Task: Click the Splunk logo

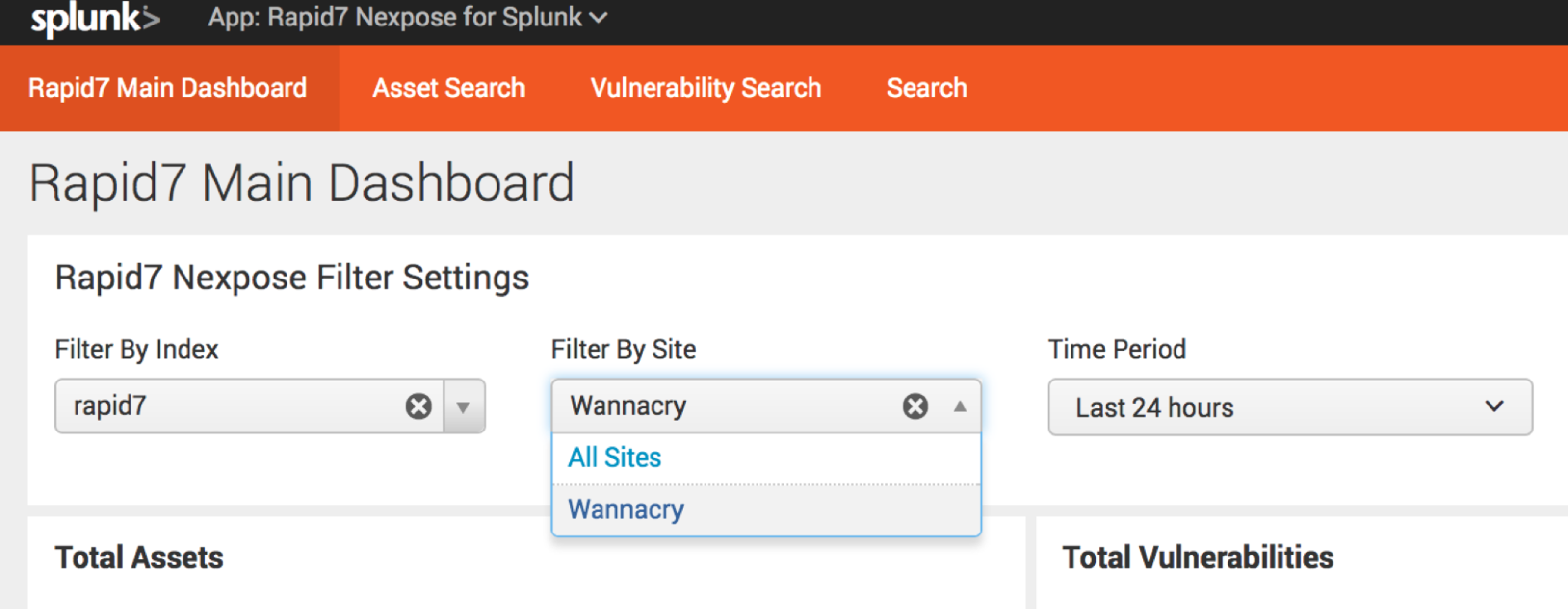Action: (x=94, y=20)
